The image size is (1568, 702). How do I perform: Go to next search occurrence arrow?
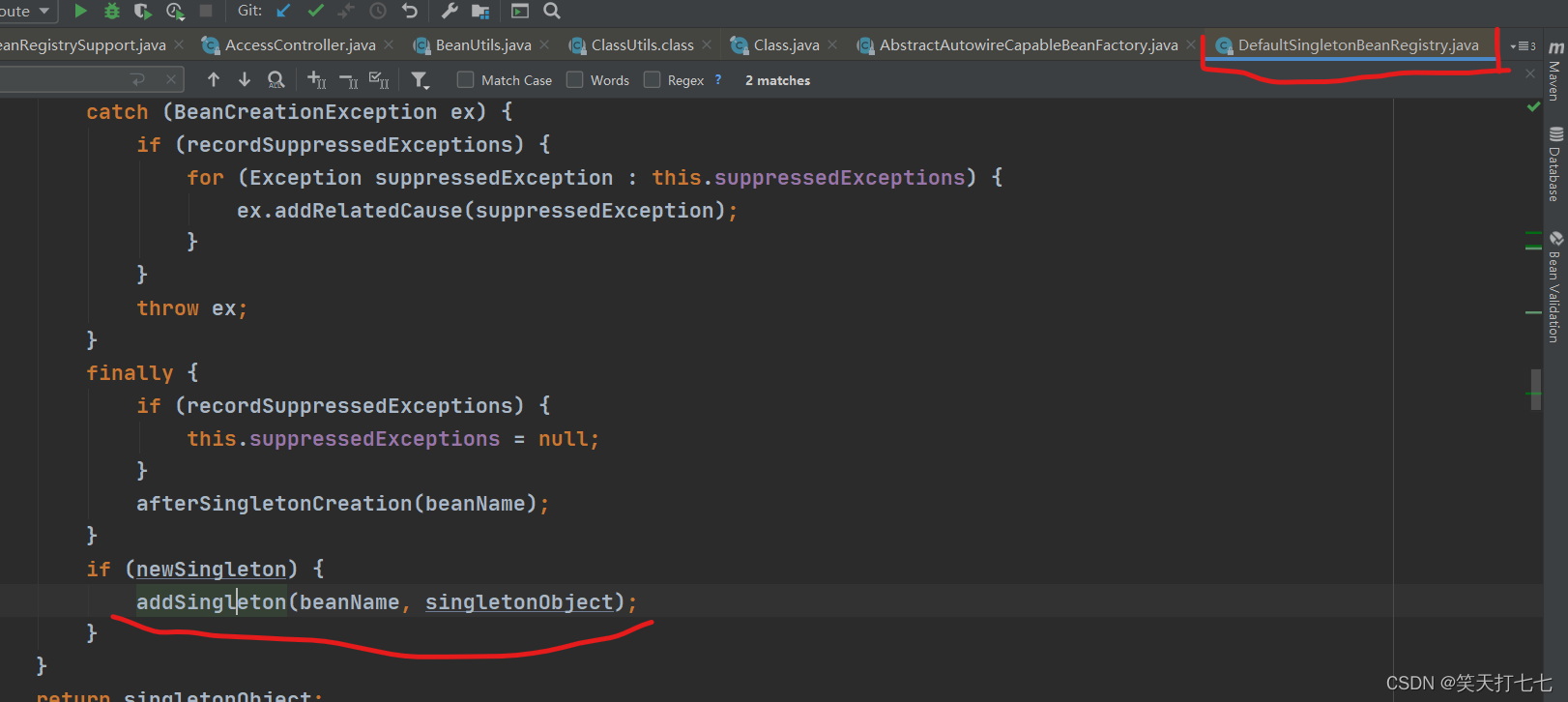click(245, 79)
